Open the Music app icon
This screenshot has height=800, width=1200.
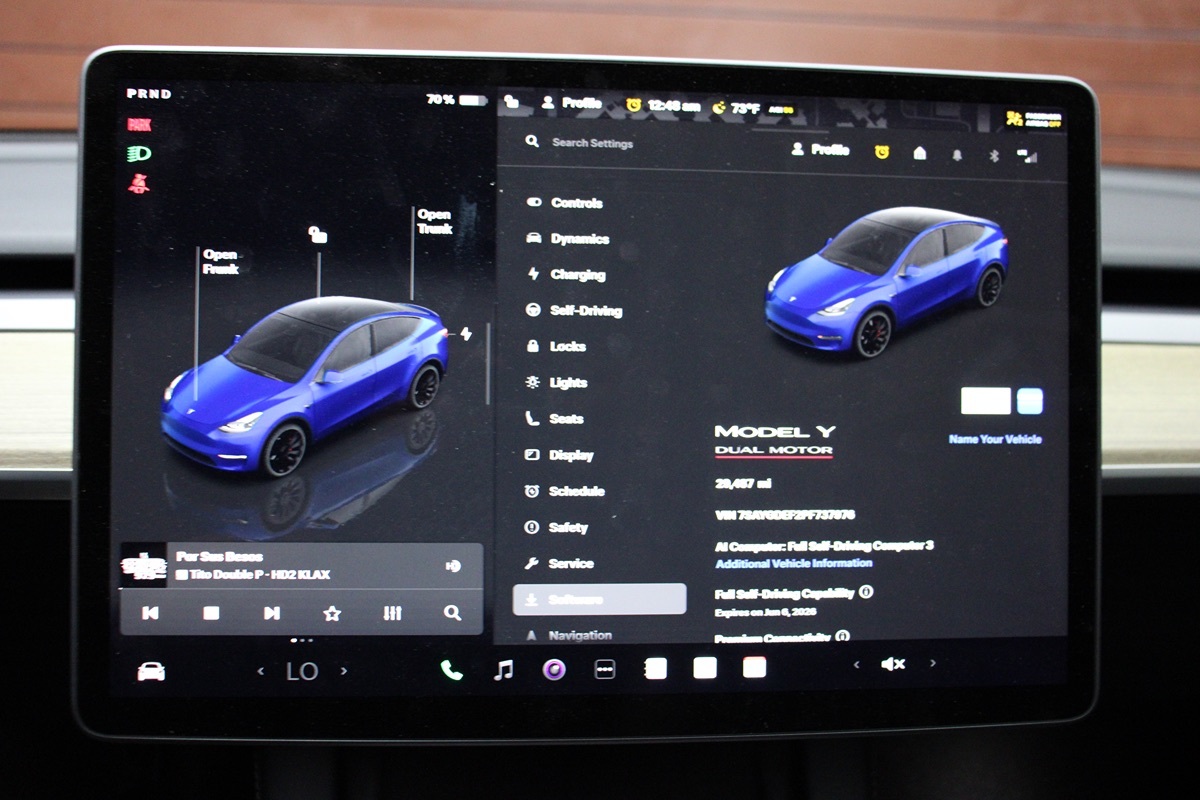(x=503, y=669)
